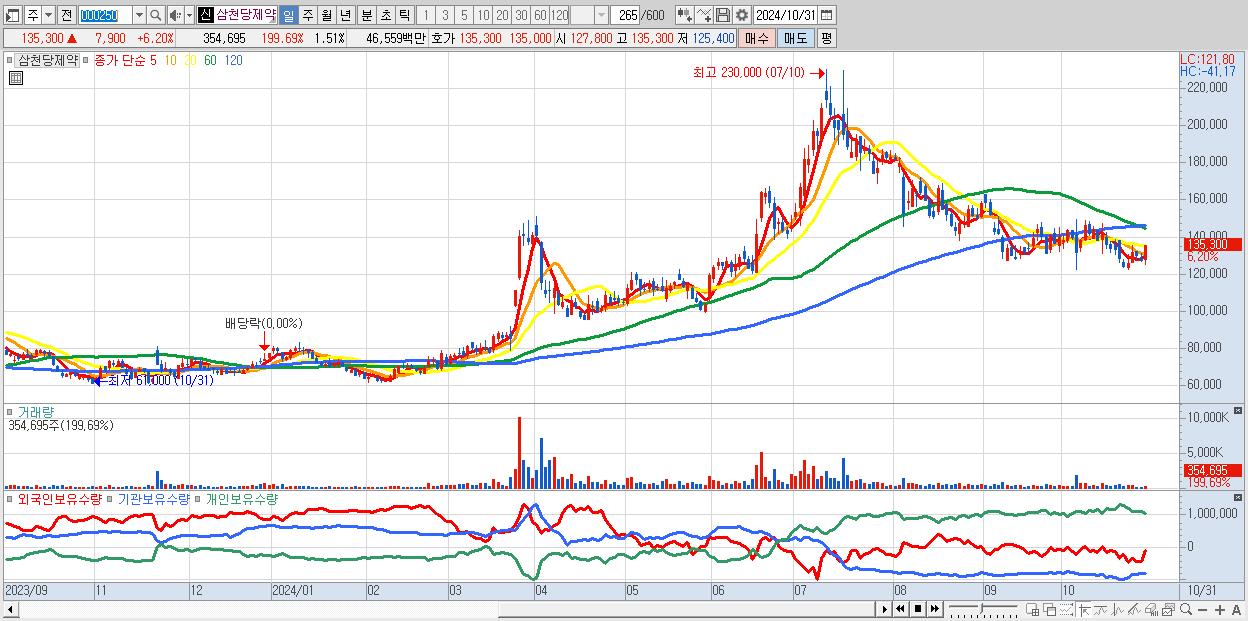Open the stock code history dropdown
1248x621 pixels.
click(x=139, y=15)
